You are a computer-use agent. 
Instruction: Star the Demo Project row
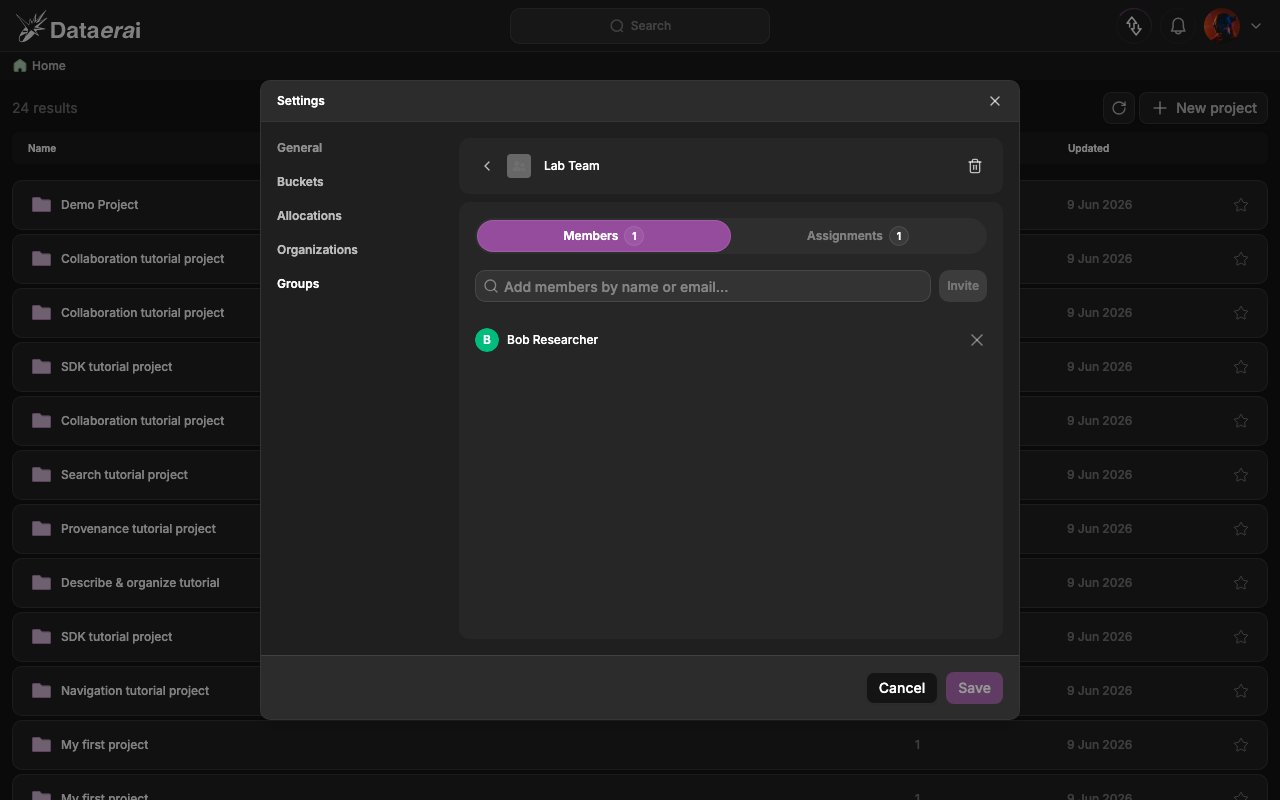(x=1241, y=205)
